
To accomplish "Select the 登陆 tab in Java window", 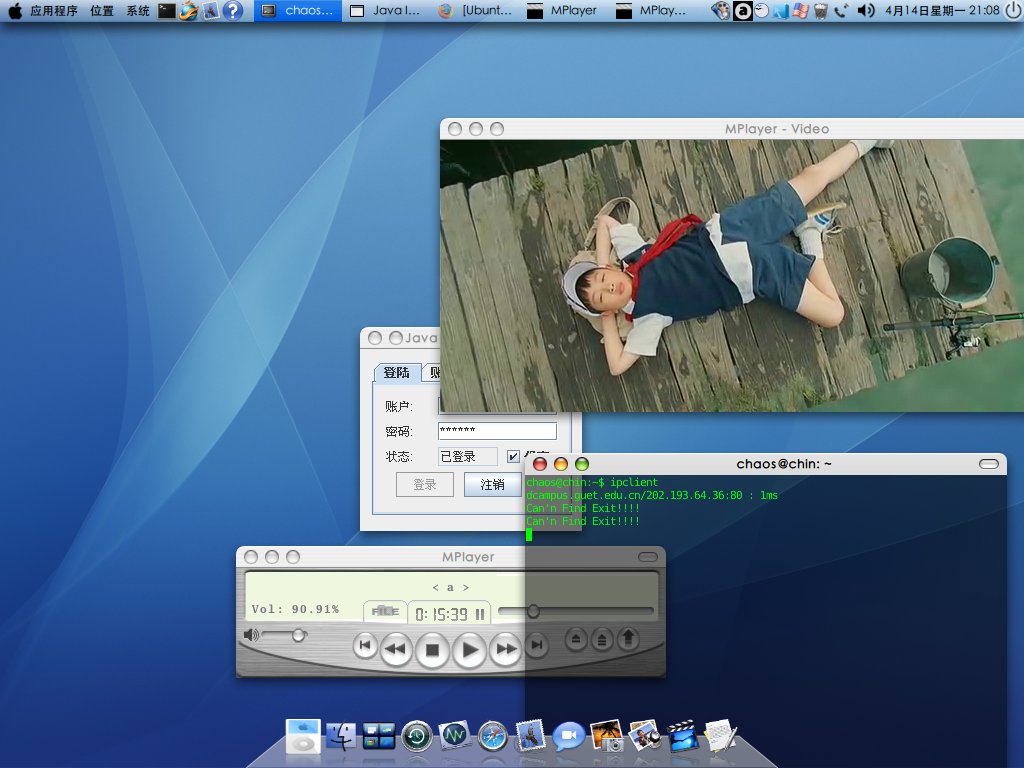I will point(396,372).
